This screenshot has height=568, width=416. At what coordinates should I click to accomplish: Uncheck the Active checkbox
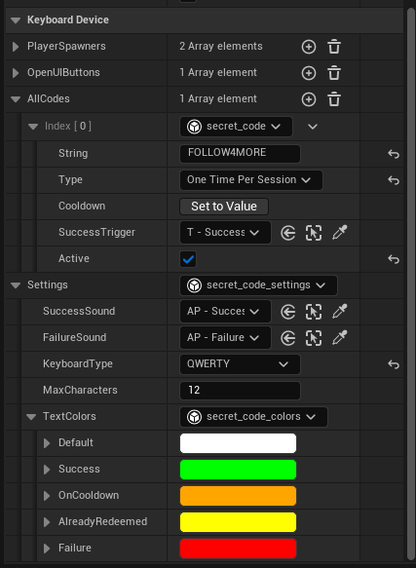click(x=188, y=259)
